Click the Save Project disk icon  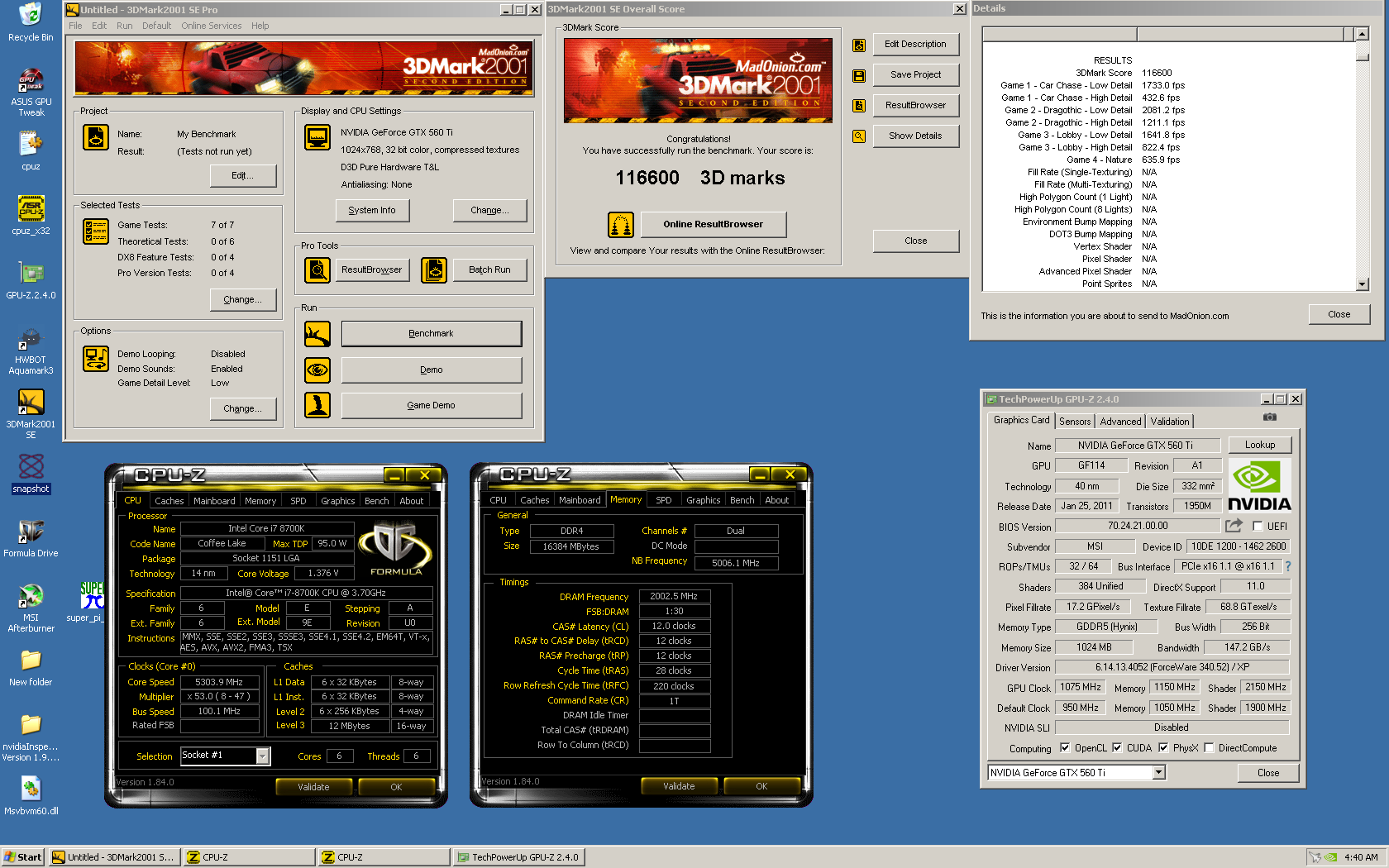(x=859, y=76)
